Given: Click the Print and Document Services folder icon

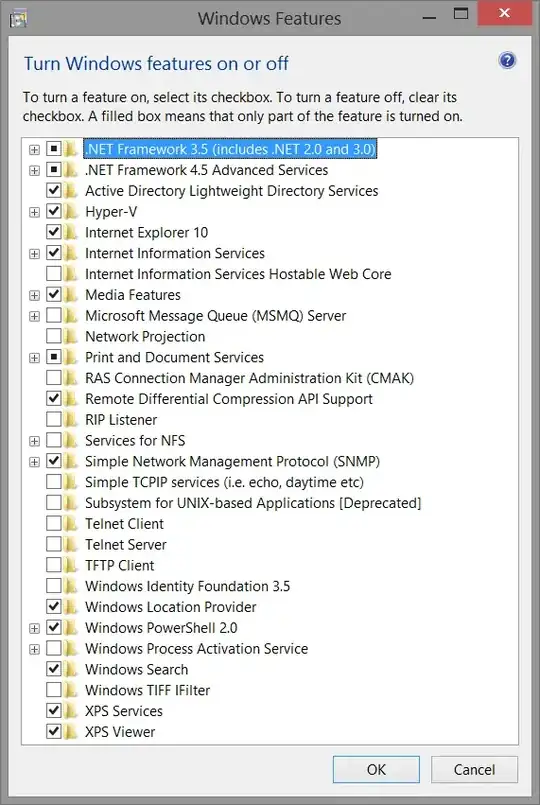Looking at the screenshot, I should 71,357.
